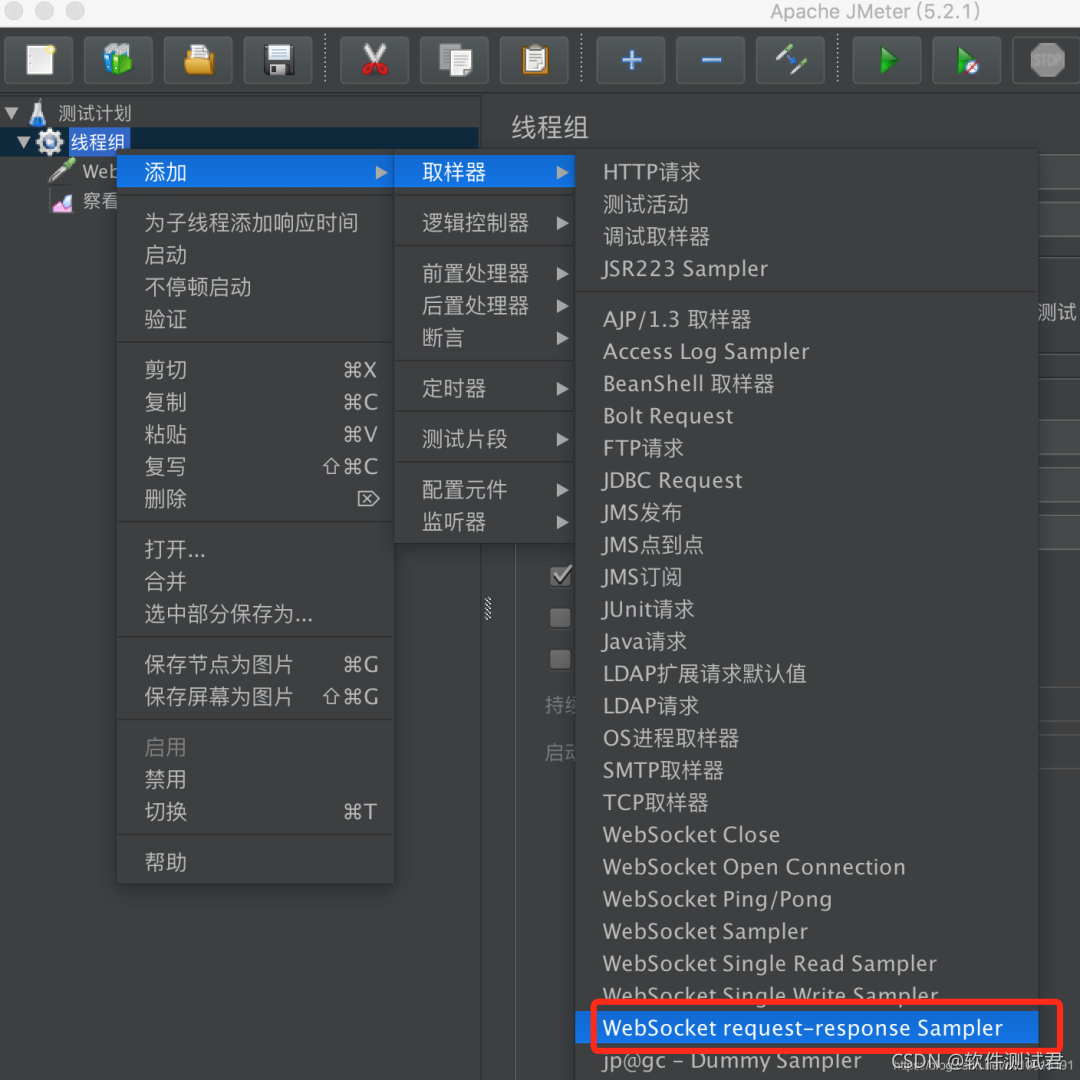Uncheck the checked checkbox in thread group panel
This screenshot has height=1080, width=1080.
561,576
